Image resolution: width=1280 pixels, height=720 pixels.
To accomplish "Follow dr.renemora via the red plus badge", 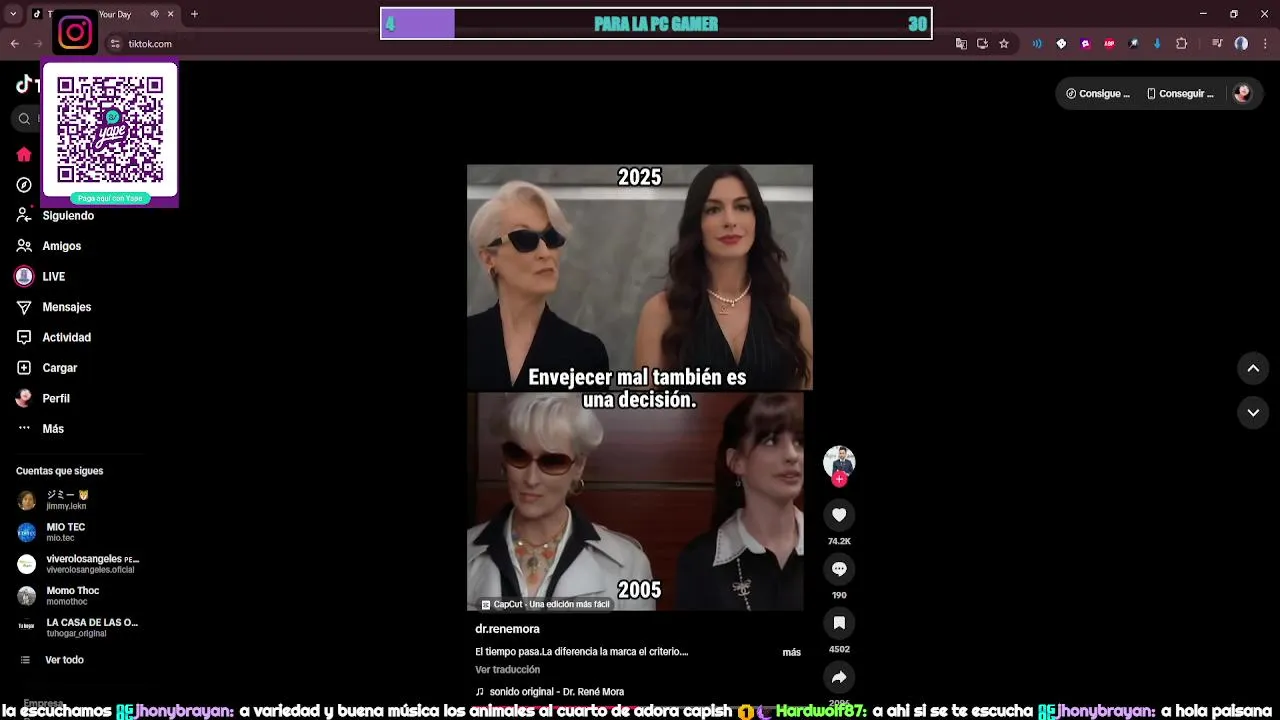I will [x=839, y=480].
